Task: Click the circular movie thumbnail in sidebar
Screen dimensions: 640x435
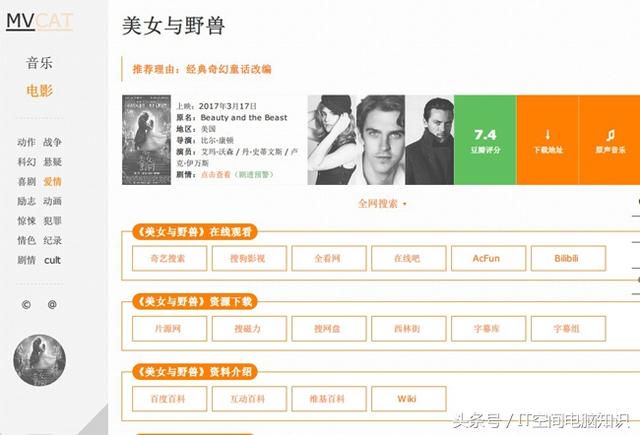Action: (40, 360)
